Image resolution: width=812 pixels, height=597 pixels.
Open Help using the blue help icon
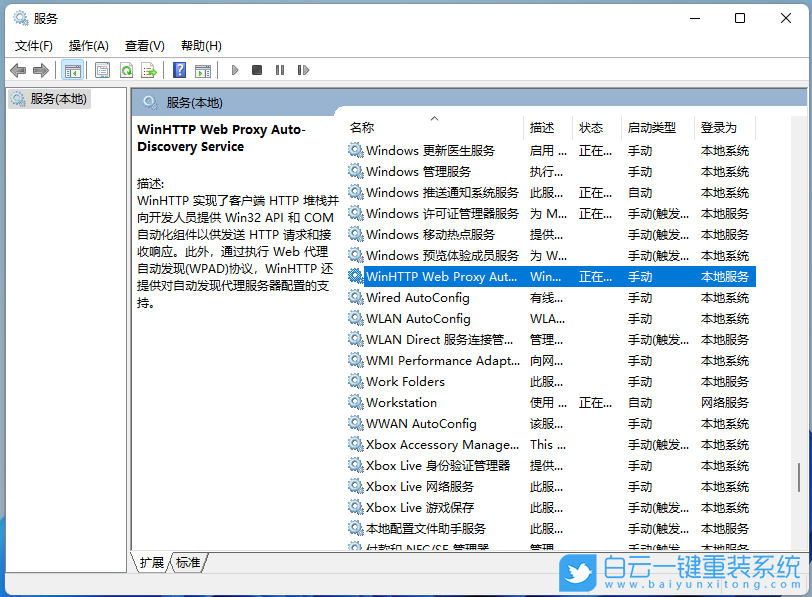tap(178, 70)
